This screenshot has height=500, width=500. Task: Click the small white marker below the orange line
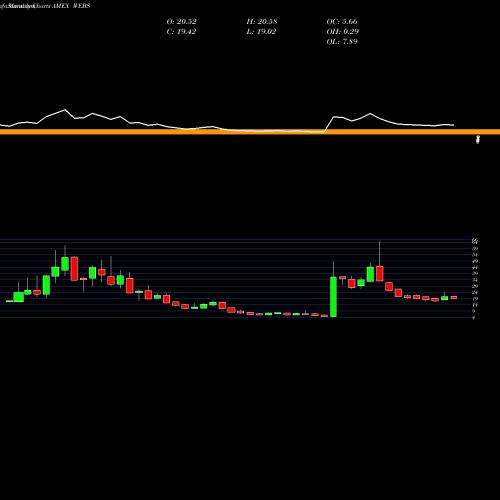tap(478, 140)
